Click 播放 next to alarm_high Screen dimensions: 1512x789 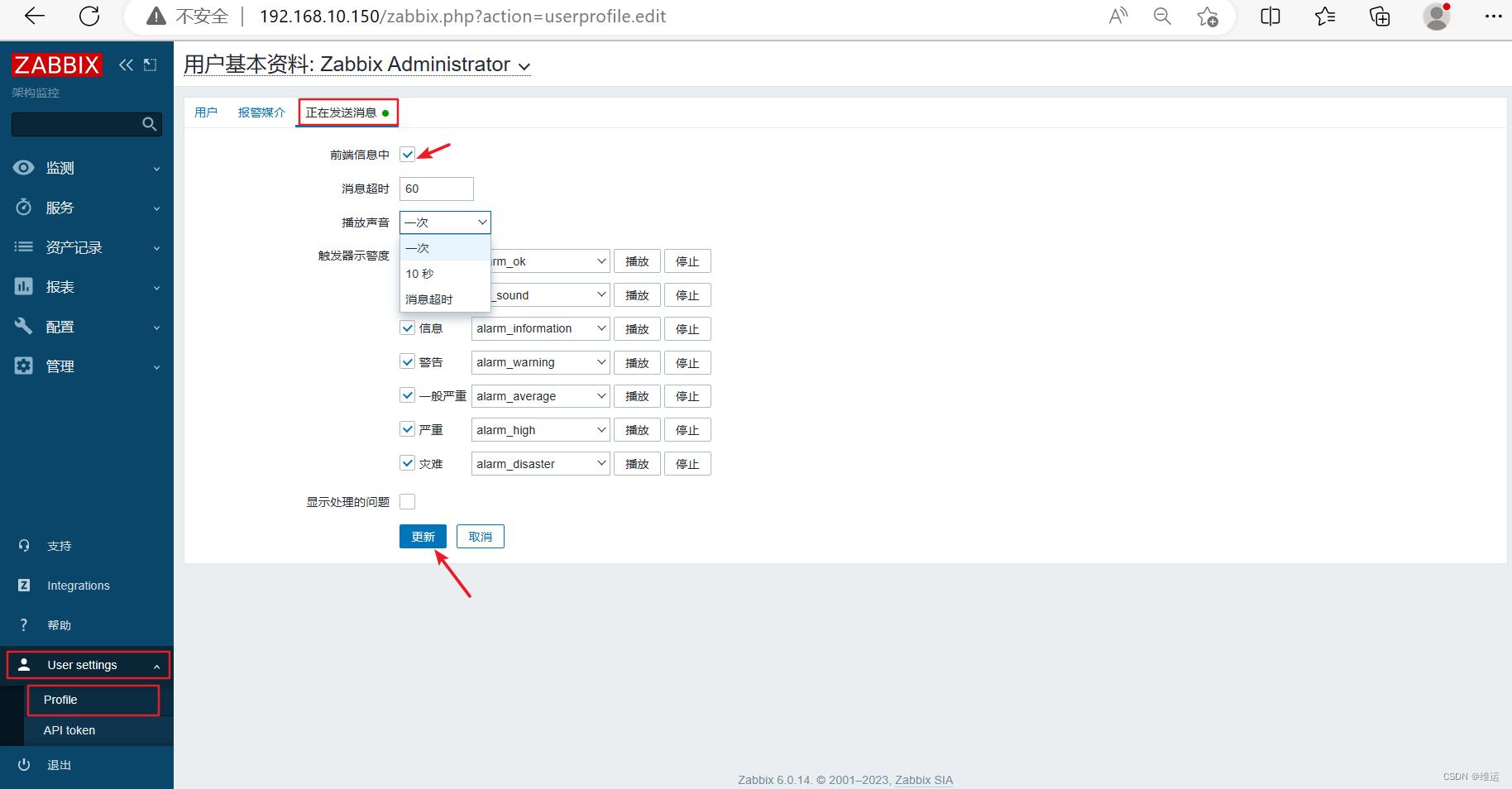click(x=637, y=430)
